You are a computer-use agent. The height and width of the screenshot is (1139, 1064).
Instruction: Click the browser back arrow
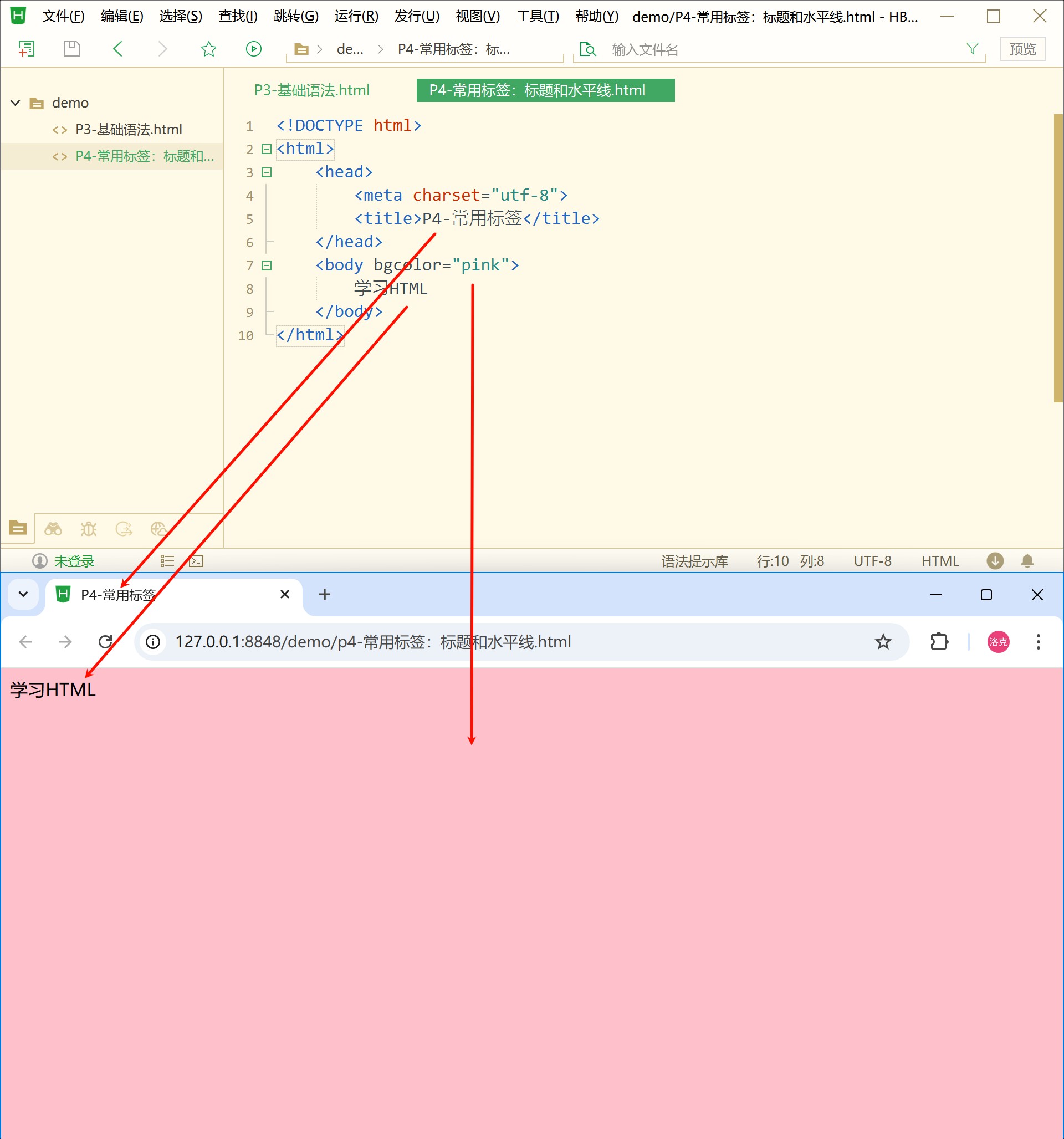(26, 642)
